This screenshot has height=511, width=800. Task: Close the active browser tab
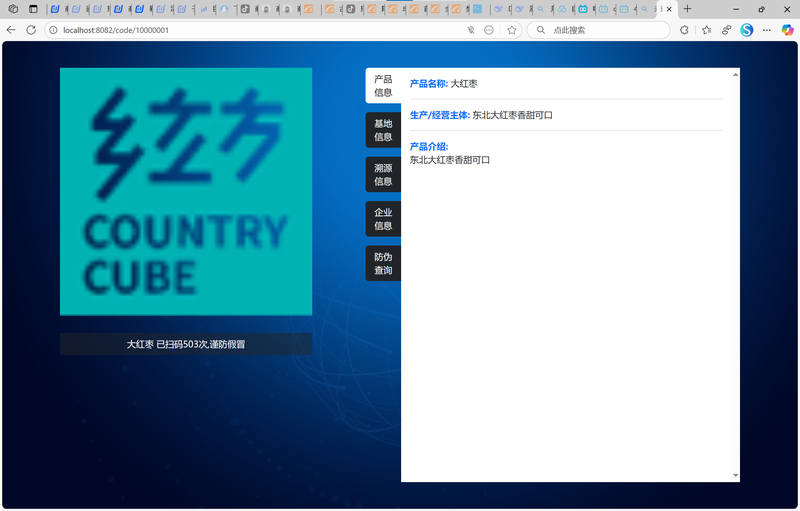(669, 9)
